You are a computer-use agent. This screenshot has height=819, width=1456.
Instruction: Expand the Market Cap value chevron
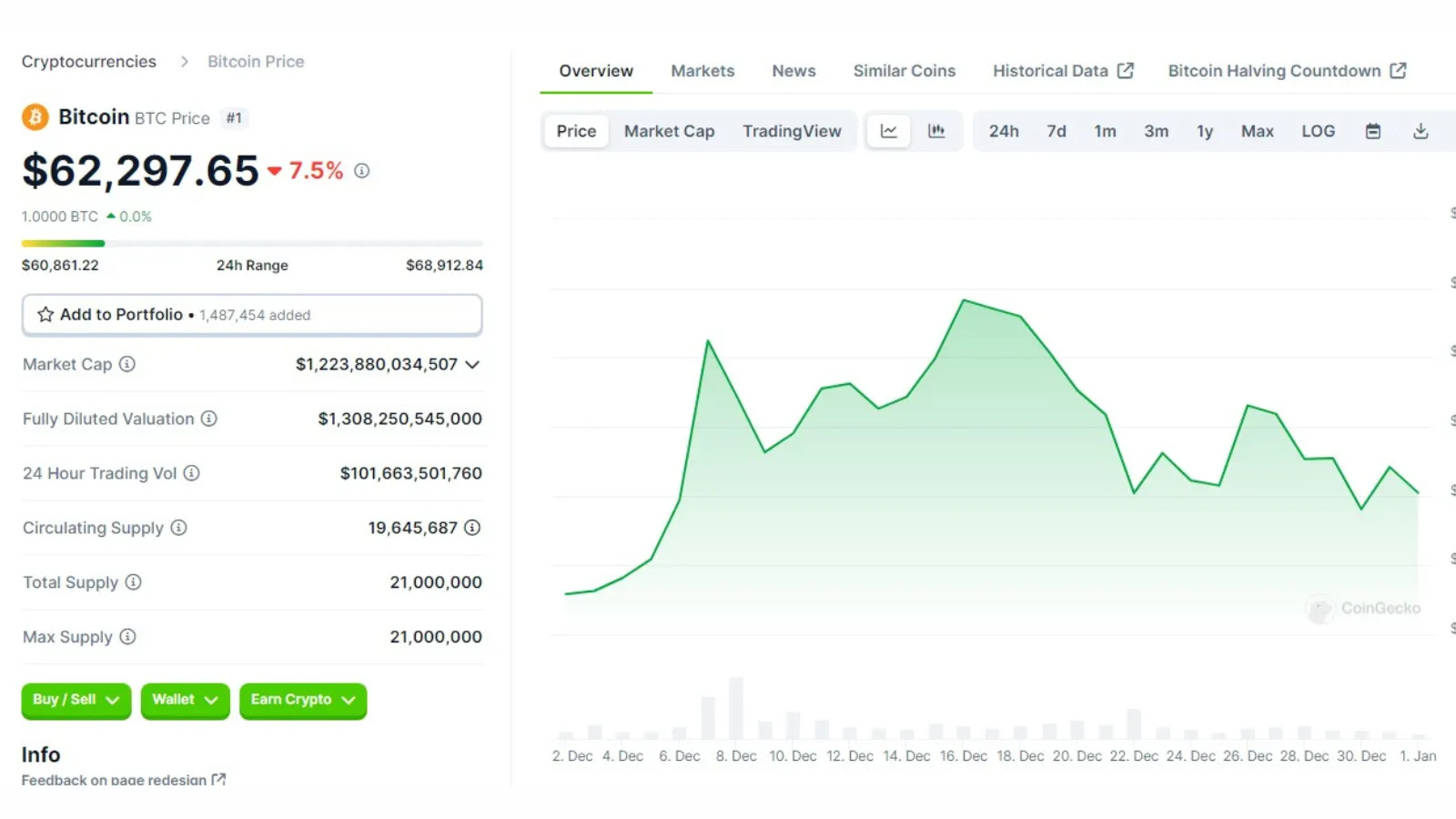point(472,365)
